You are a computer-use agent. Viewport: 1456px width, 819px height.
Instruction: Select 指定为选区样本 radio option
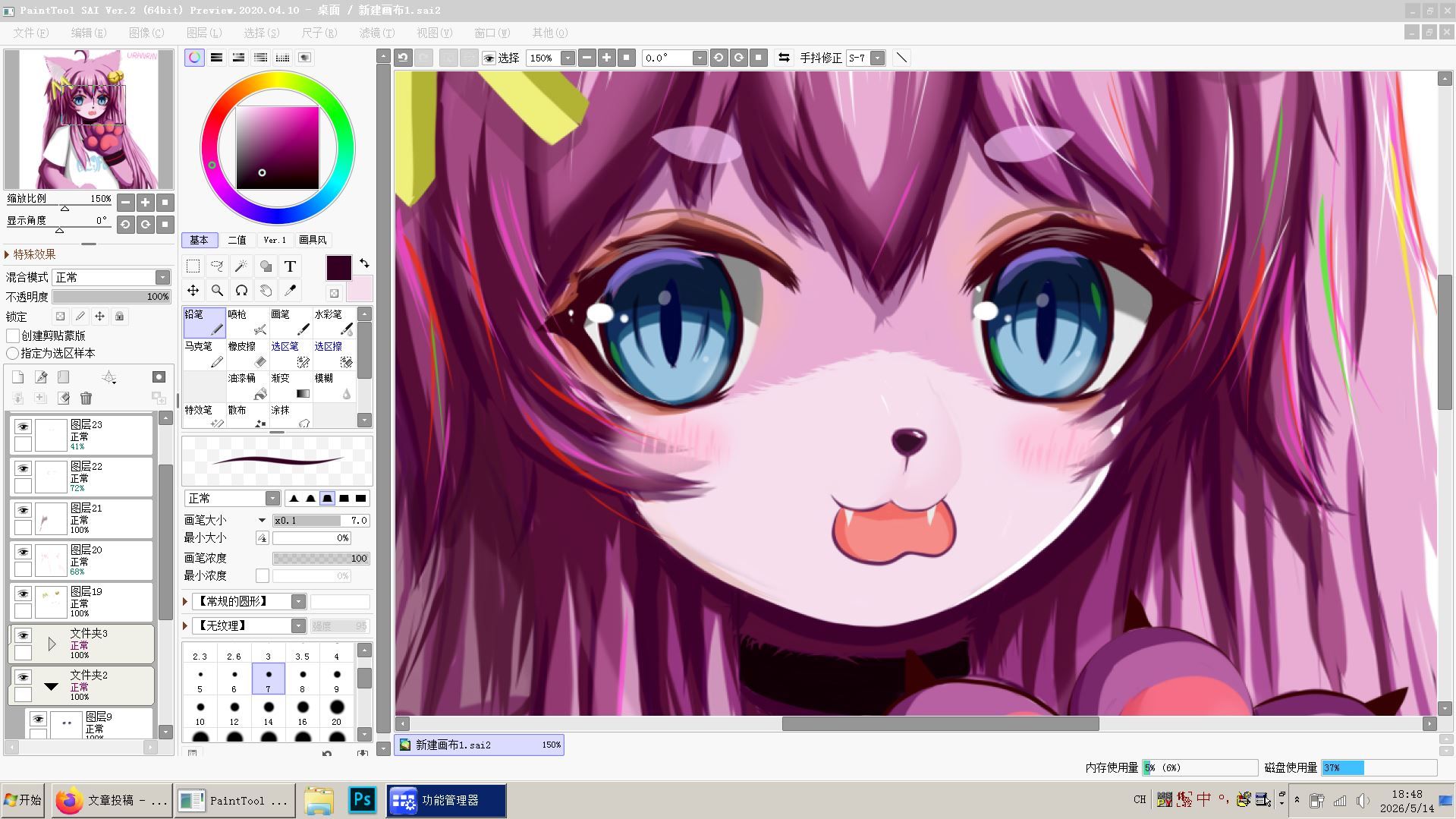point(12,353)
